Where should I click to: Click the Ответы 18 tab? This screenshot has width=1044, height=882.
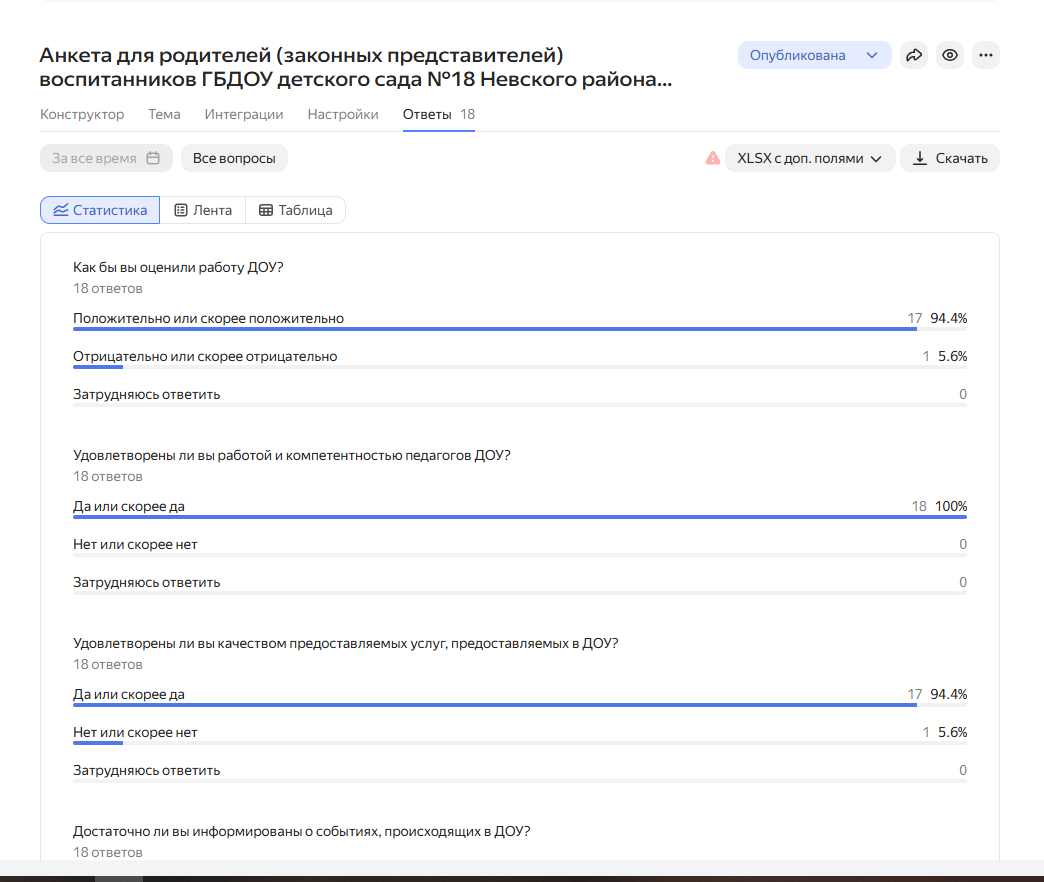coord(438,114)
